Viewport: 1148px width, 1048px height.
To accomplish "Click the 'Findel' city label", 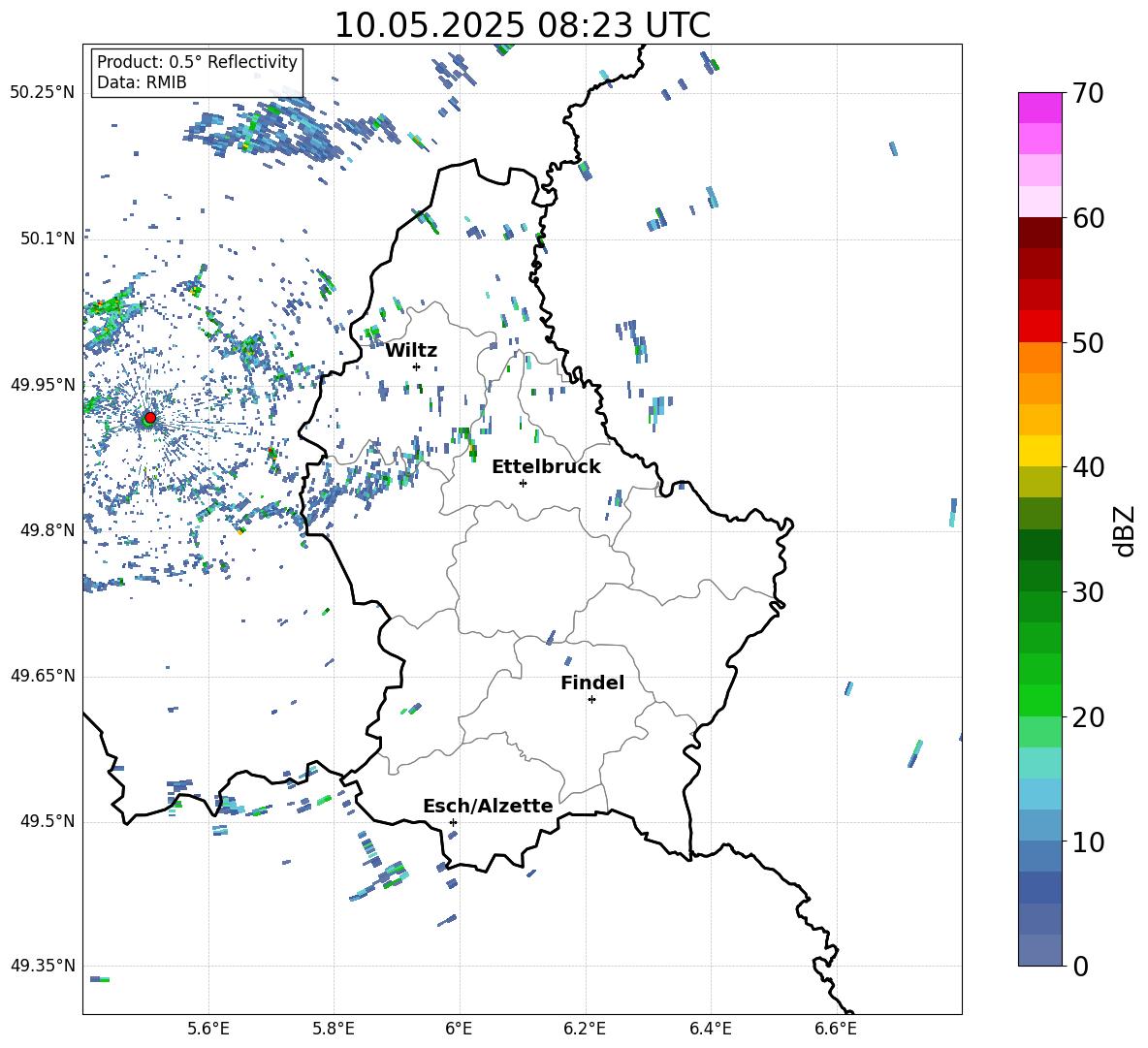I will pyautogui.click(x=592, y=683).
